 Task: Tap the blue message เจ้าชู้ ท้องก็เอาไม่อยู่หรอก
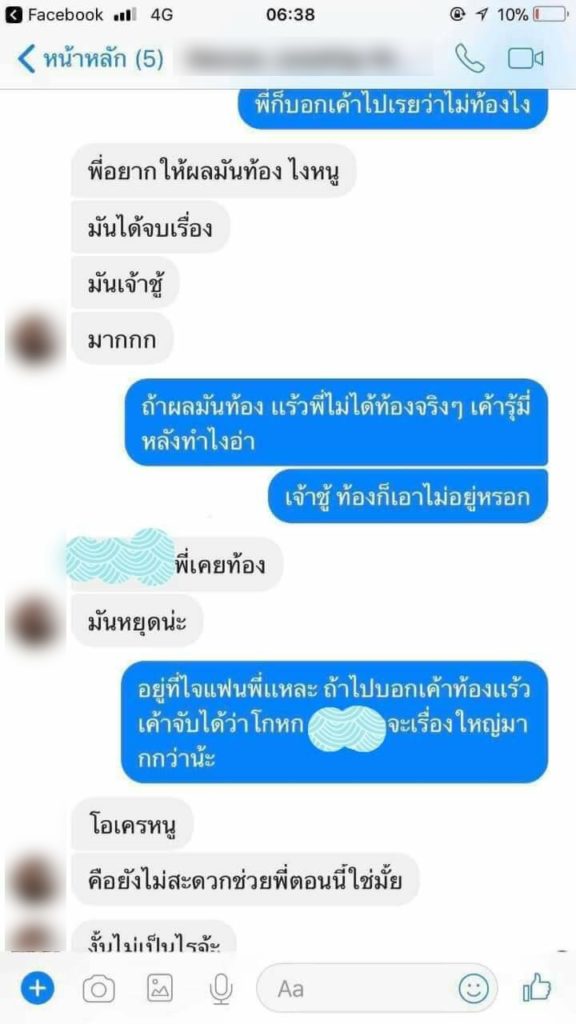coord(408,496)
